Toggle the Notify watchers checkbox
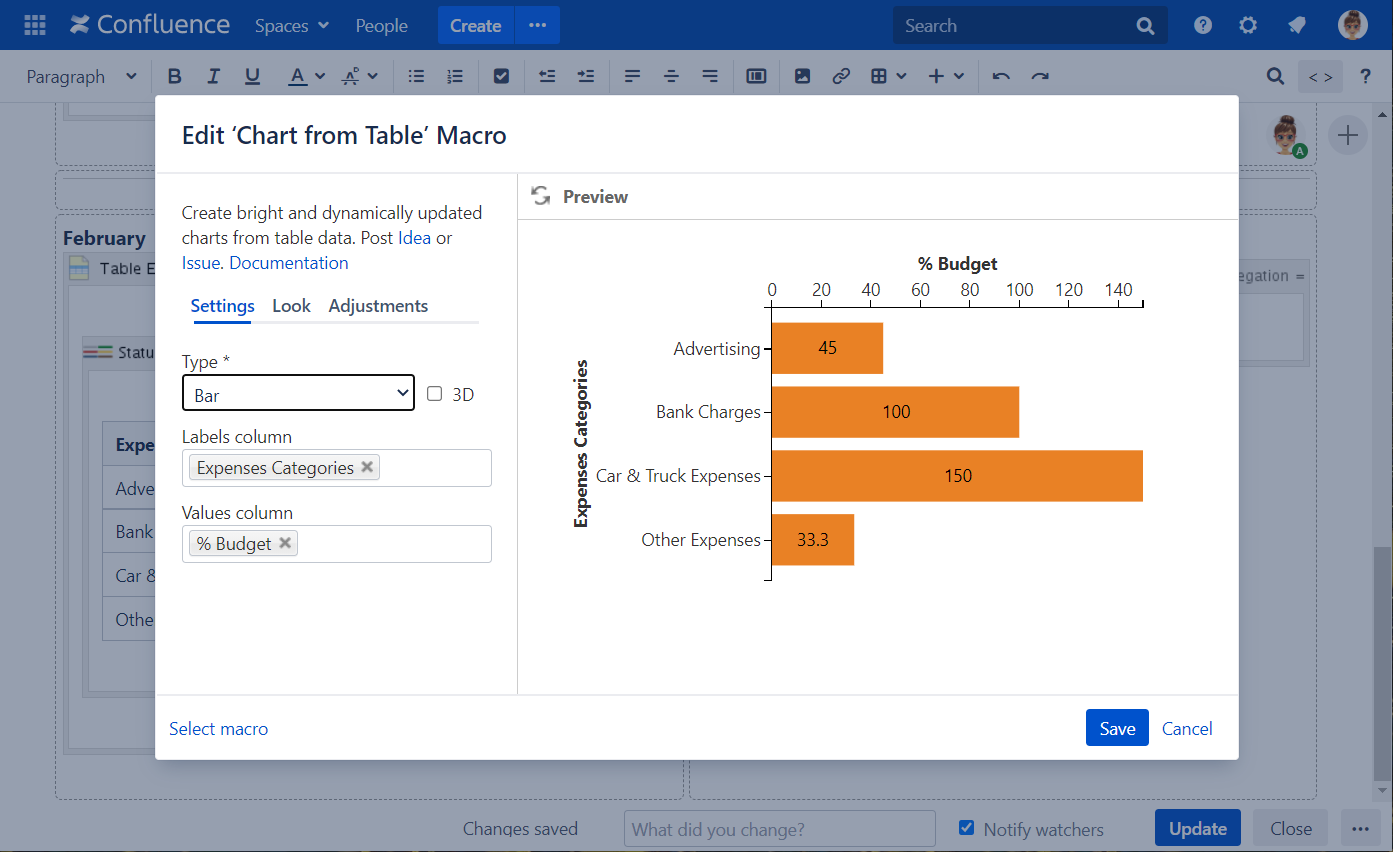 click(x=966, y=828)
